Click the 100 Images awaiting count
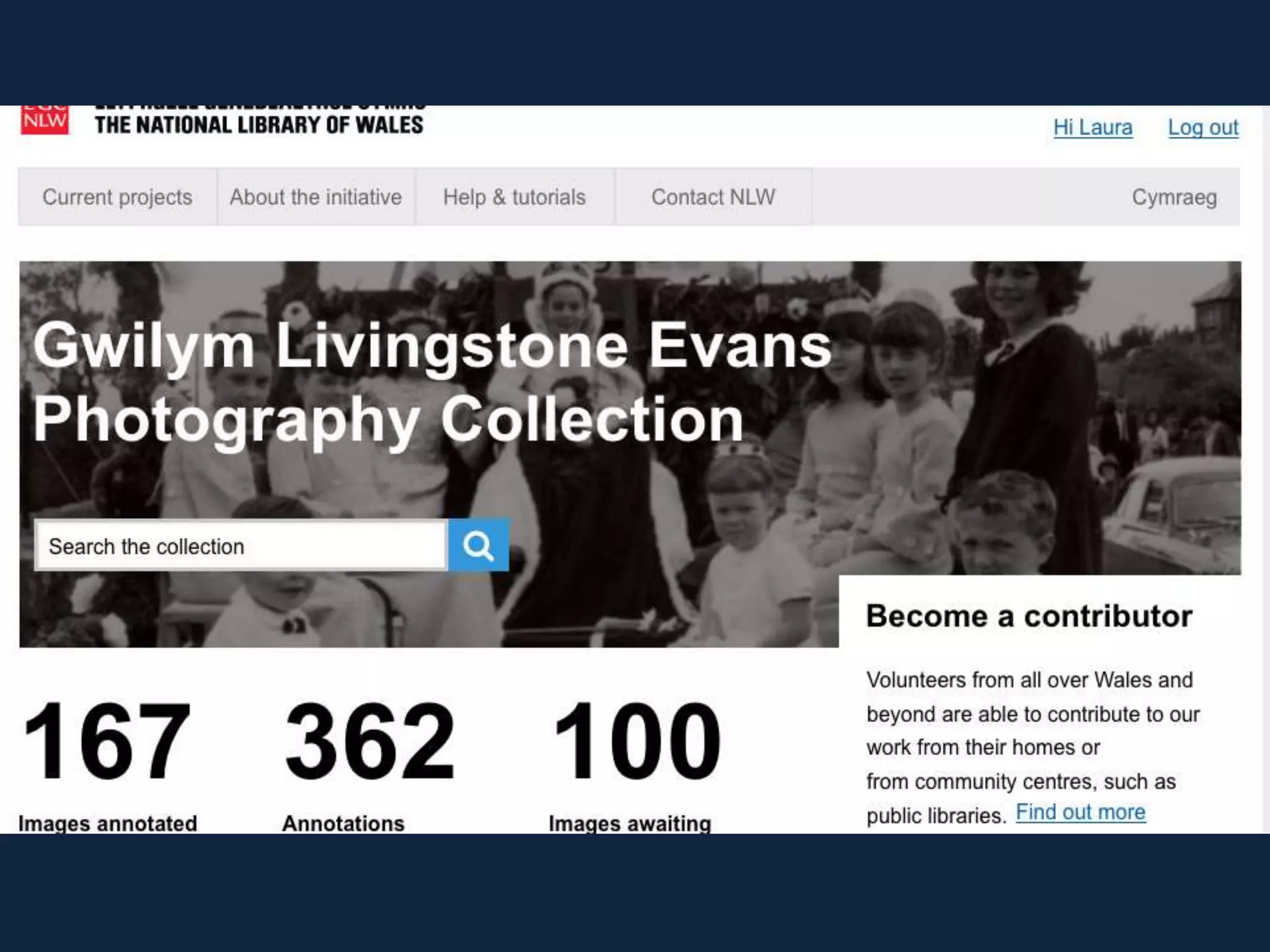 tap(637, 740)
